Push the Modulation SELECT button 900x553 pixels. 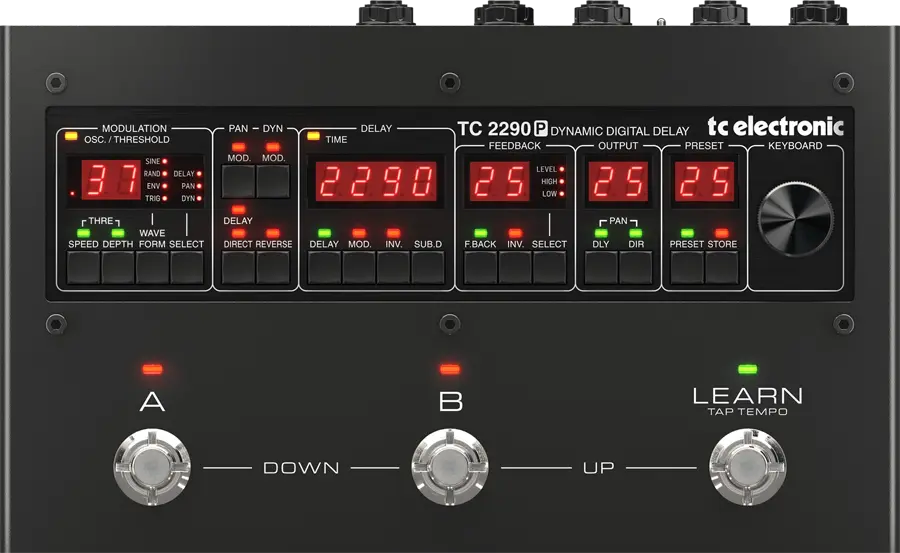pos(187,268)
